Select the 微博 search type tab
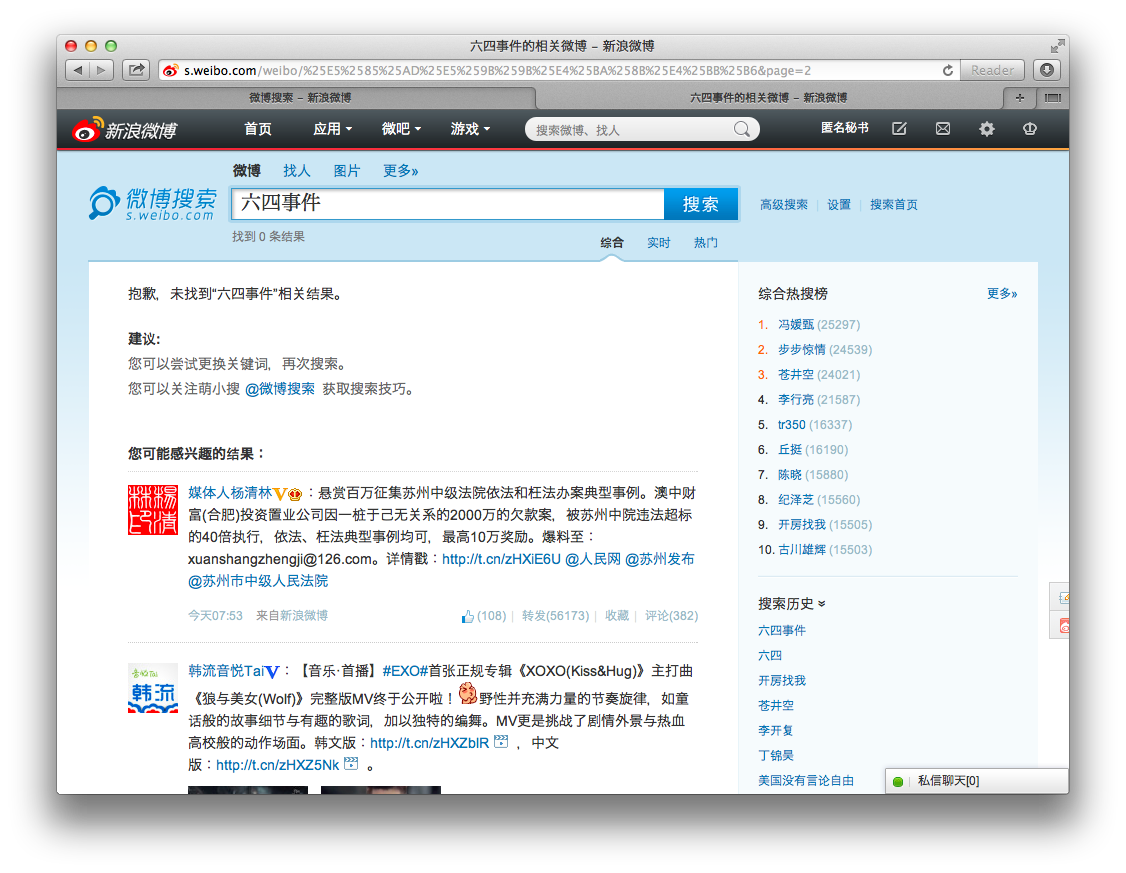The image size is (1126, 873). point(246,171)
